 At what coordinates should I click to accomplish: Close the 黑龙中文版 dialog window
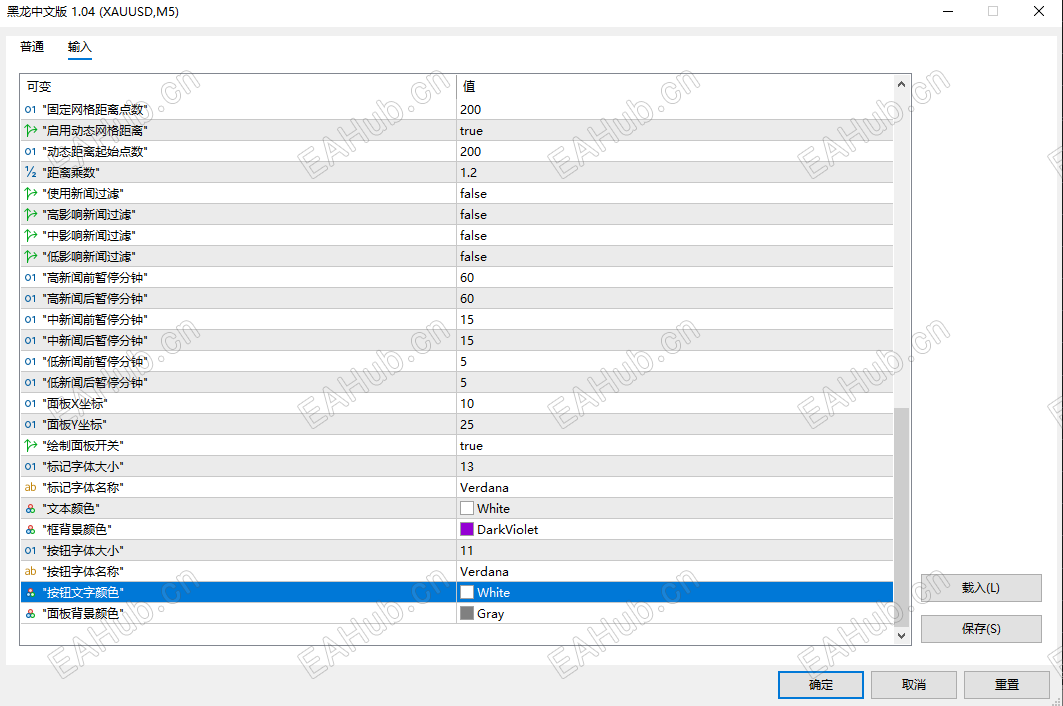pyautogui.click(x=1038, y=12)
